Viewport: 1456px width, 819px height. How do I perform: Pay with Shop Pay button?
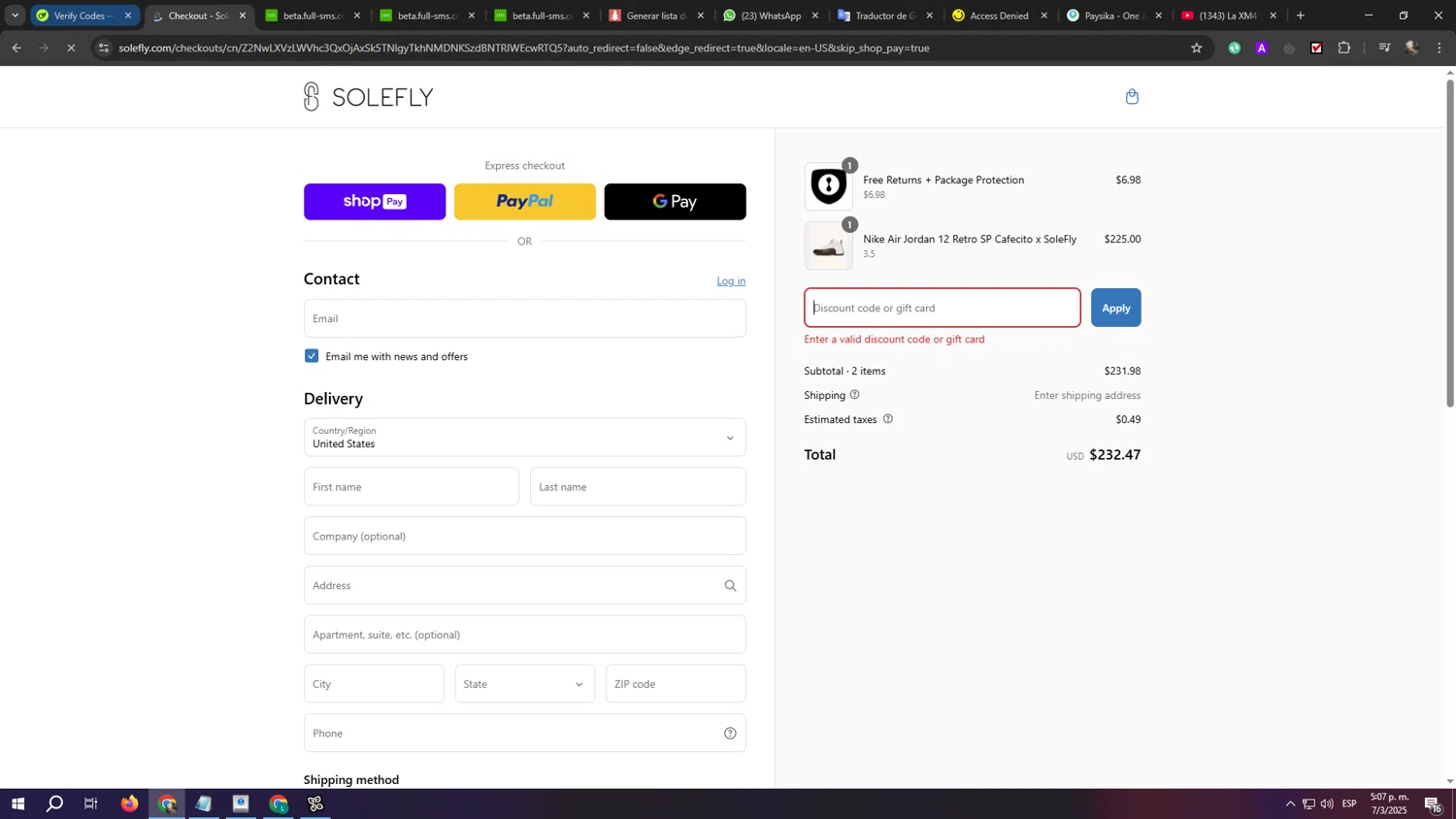point(375,202)
